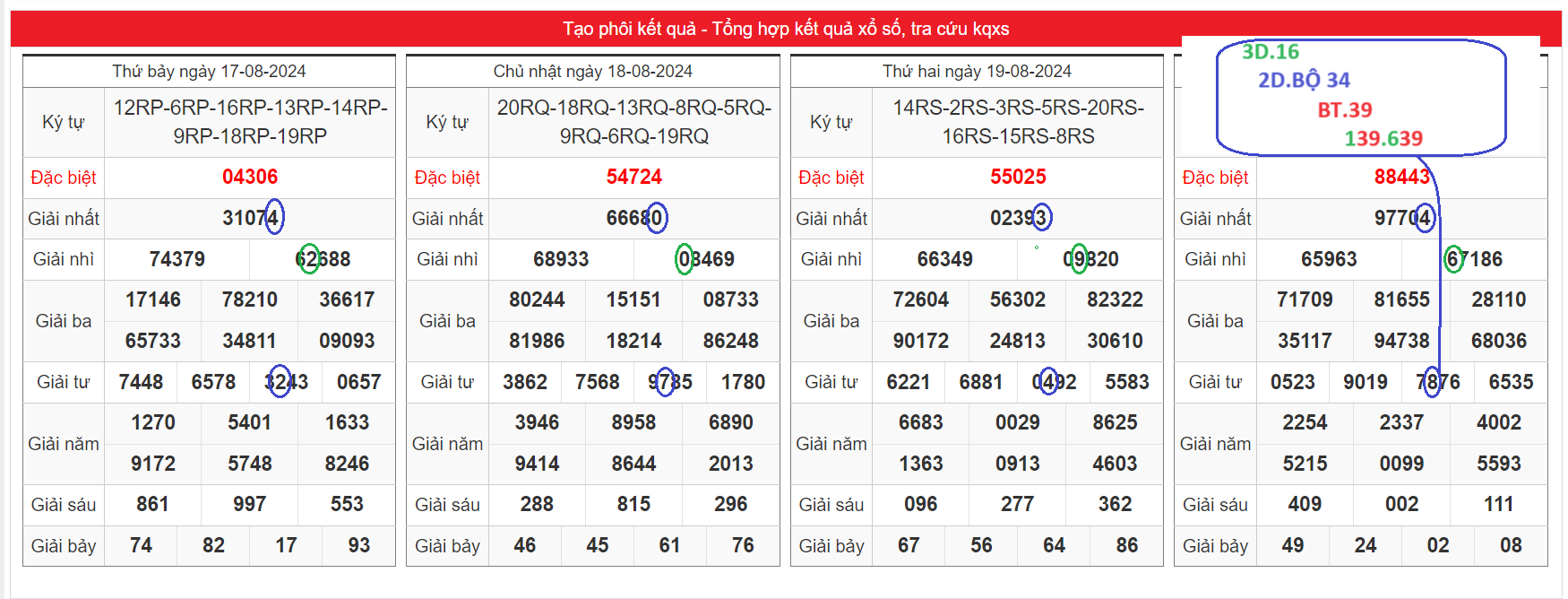Image resolution: width=1568 pixels, height=599 pixels.
Task: Click the special prize number 54724
Action: (x=633, y=177)
